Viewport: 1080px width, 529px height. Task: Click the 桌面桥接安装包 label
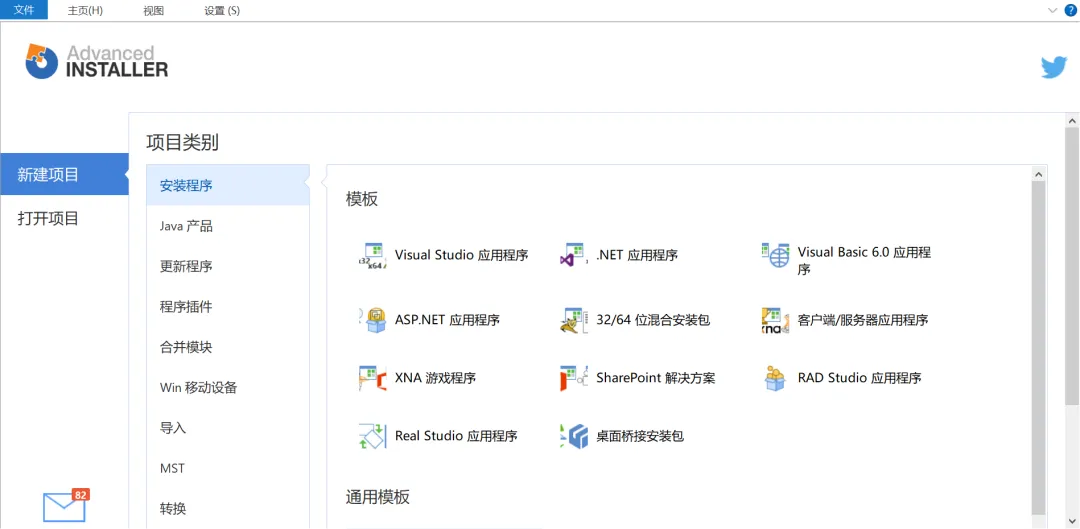pyautogui.click(x=640, y=436)
